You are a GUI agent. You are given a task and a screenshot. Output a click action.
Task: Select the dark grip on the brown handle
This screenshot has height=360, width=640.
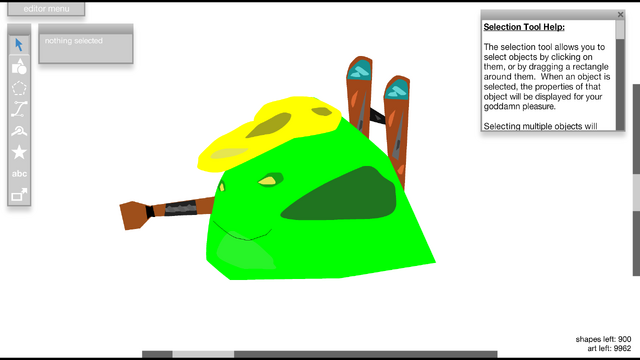click(x=180, y=209)
